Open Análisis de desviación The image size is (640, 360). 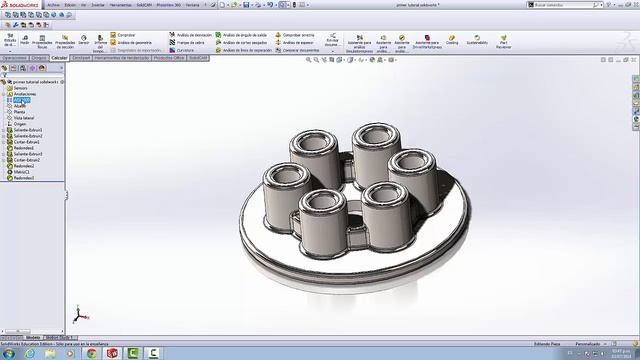click(x=191, y=35)
